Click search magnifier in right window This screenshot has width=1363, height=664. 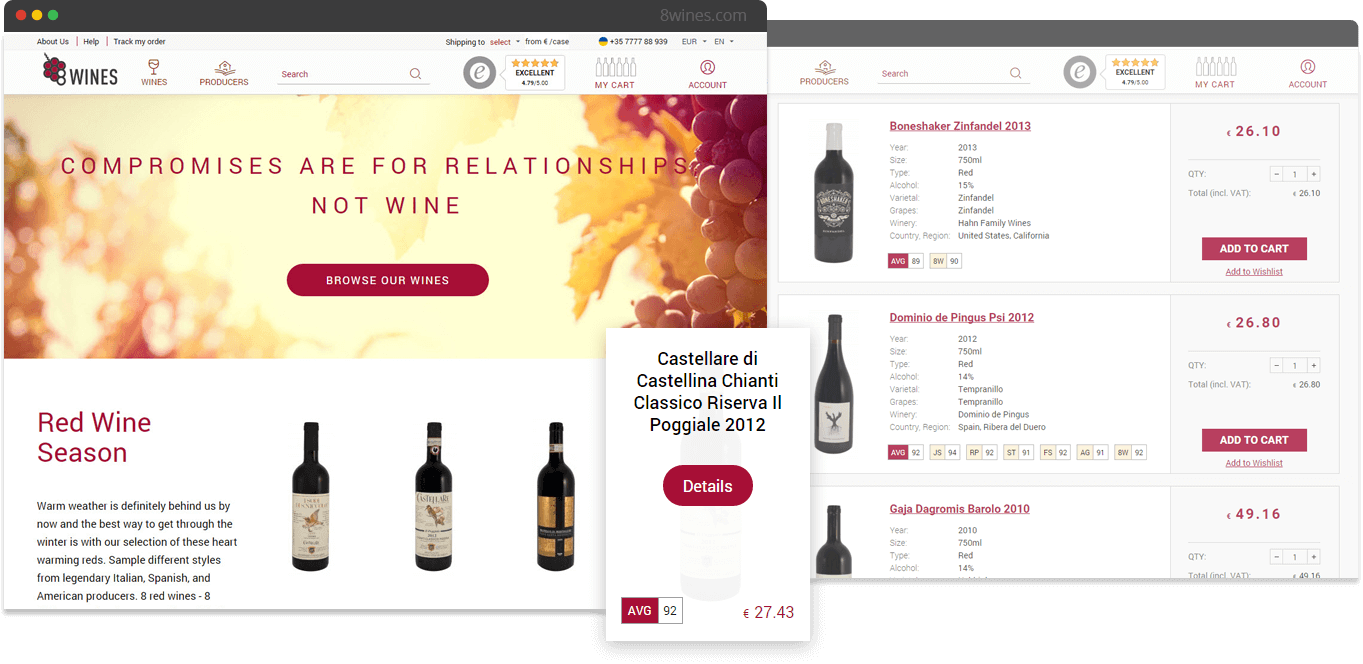(1015, 73)
